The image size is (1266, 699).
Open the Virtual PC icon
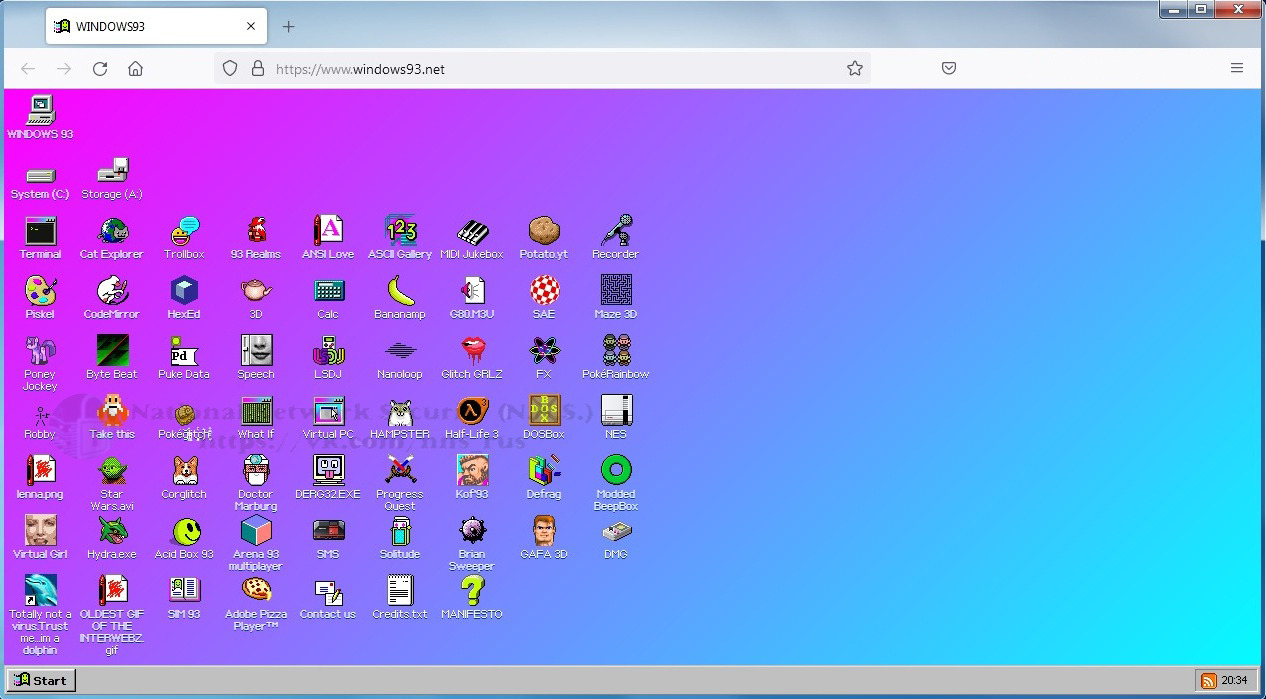328,411
